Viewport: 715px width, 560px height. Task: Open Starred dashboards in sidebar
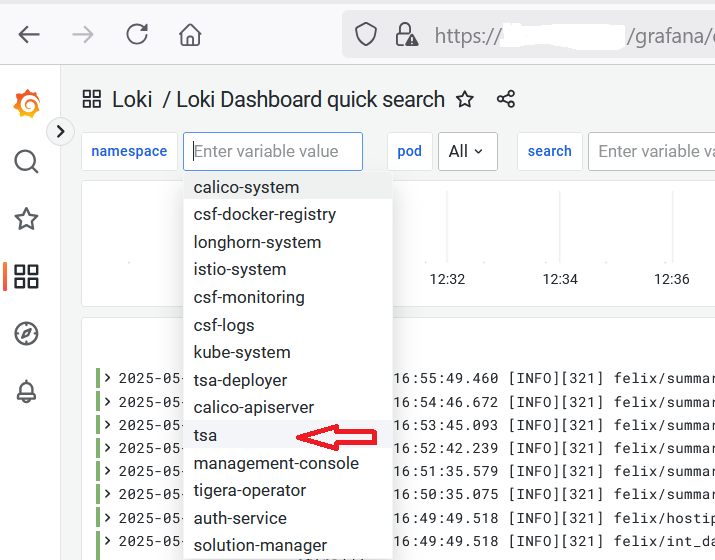click(26, 219)
